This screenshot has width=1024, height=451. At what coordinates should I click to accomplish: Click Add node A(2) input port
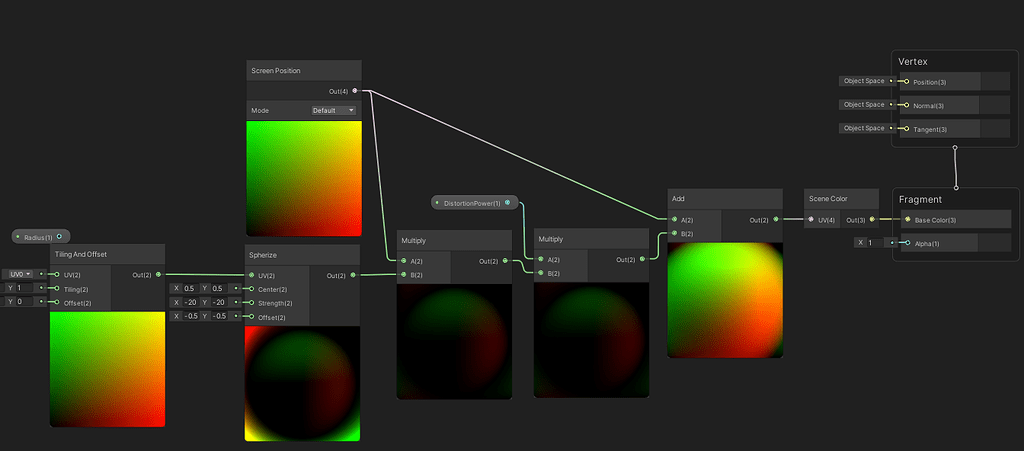pos(673,220)
